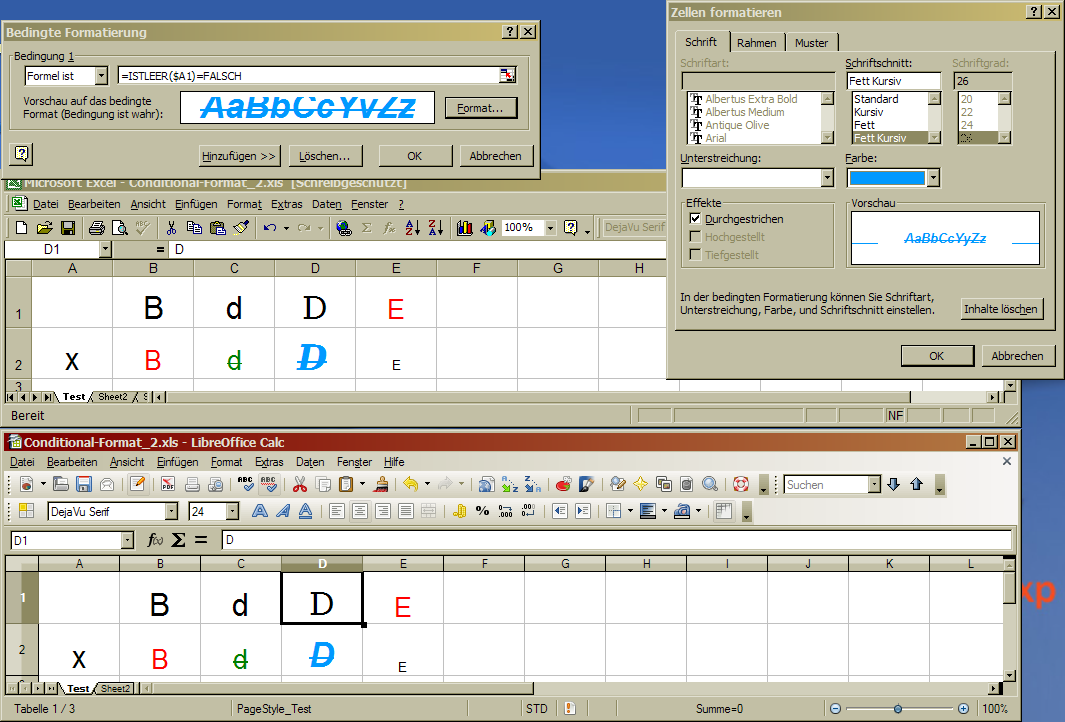Click the scissors Cut icon in LibreOffice
Viewport: 1065px width, 722px height.
pos(299,485)
